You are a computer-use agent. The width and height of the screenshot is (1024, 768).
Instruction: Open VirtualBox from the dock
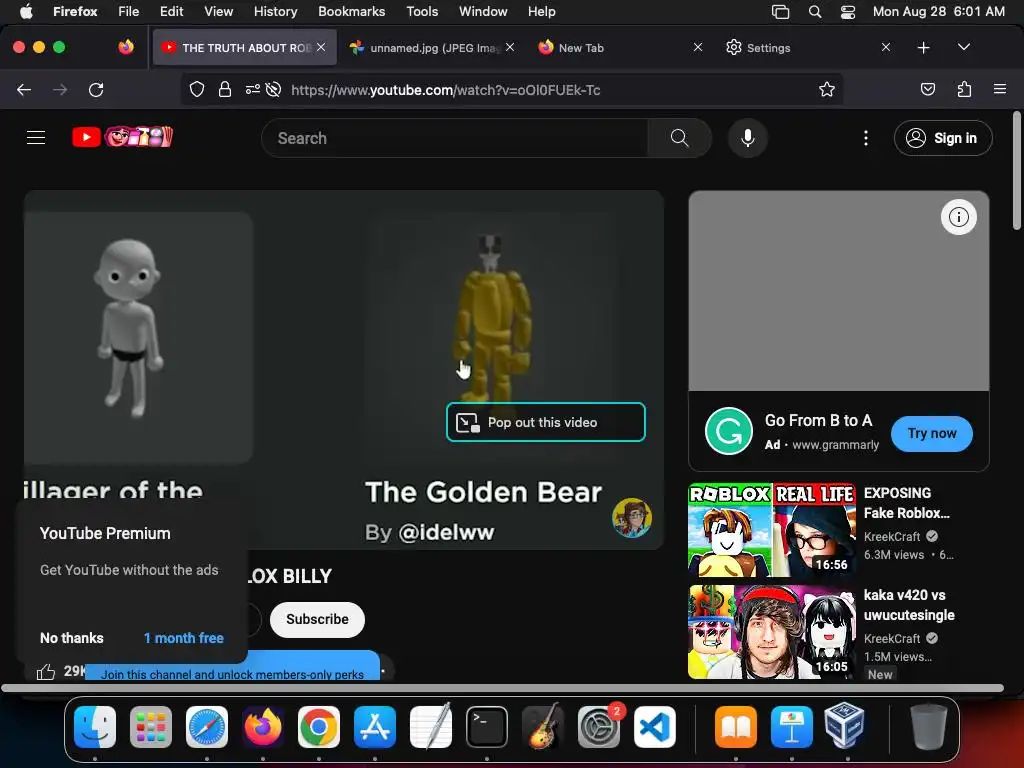pos(845,726)
